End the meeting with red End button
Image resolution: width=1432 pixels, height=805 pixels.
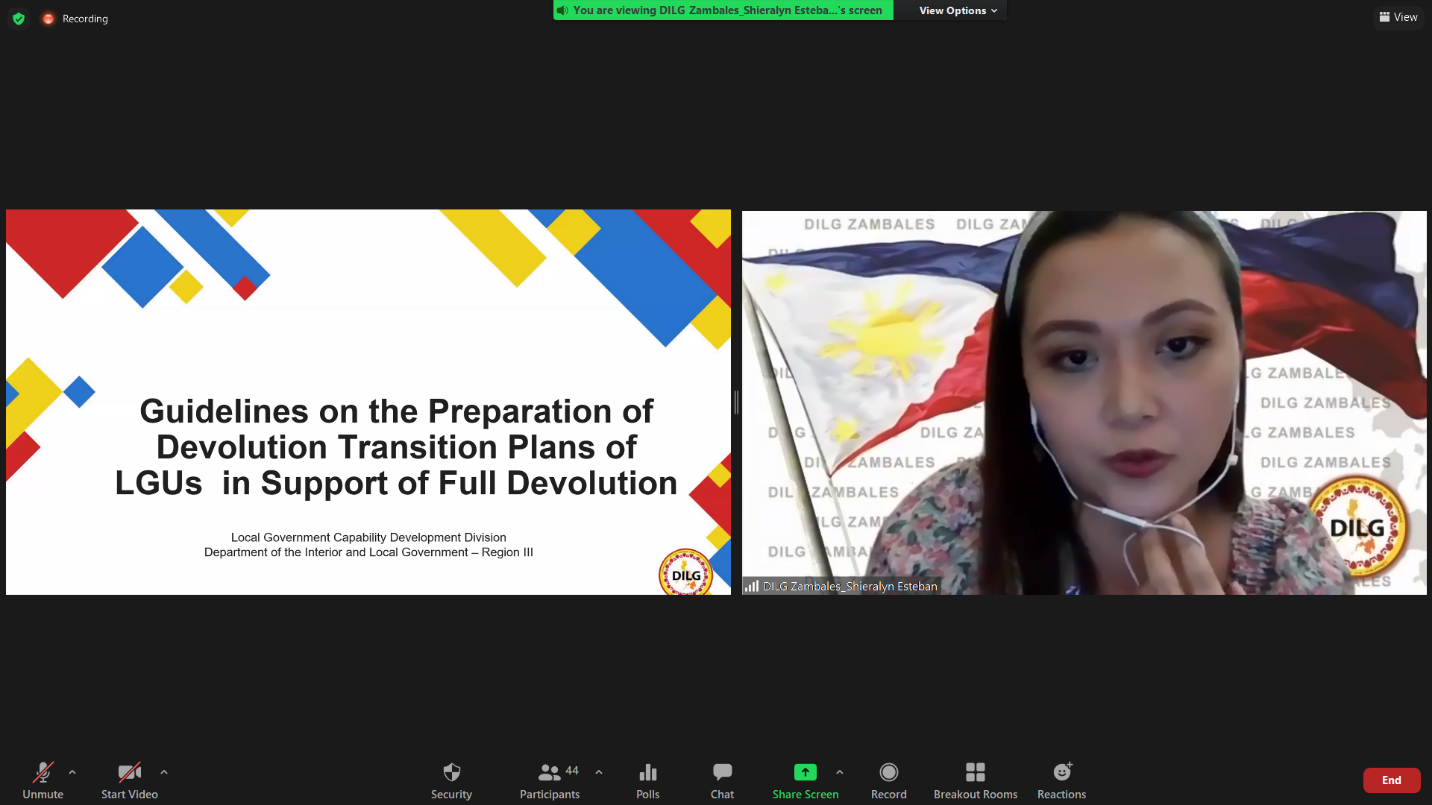[1391, 780]
